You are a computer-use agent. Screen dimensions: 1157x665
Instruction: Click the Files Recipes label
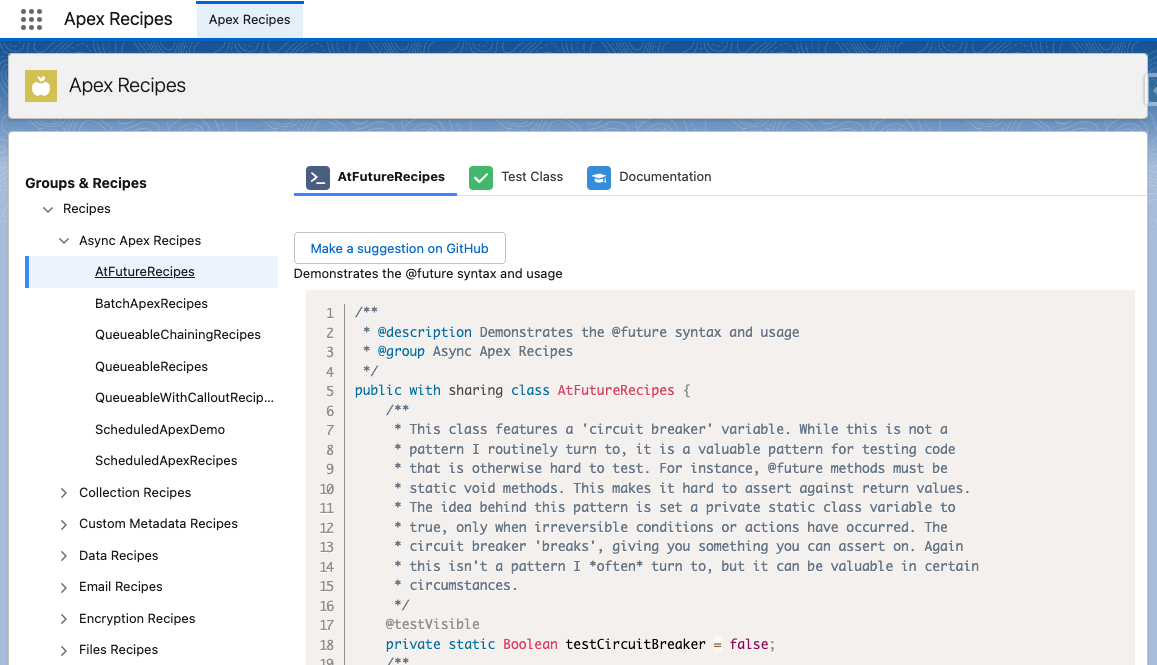pyautogui.click(x=119, y=650)
